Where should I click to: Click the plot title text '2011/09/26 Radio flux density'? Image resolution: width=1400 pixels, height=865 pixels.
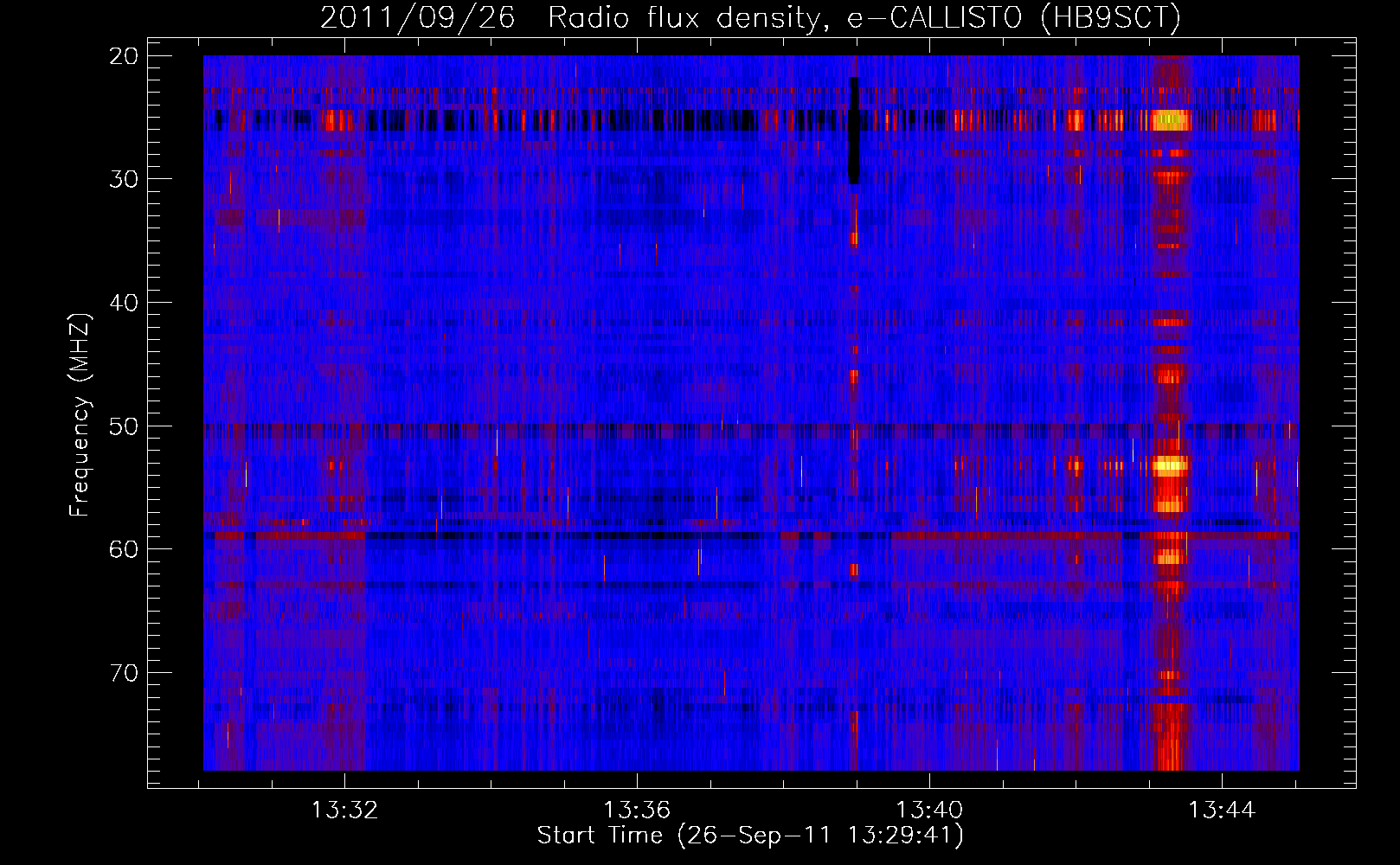point(570,17)
